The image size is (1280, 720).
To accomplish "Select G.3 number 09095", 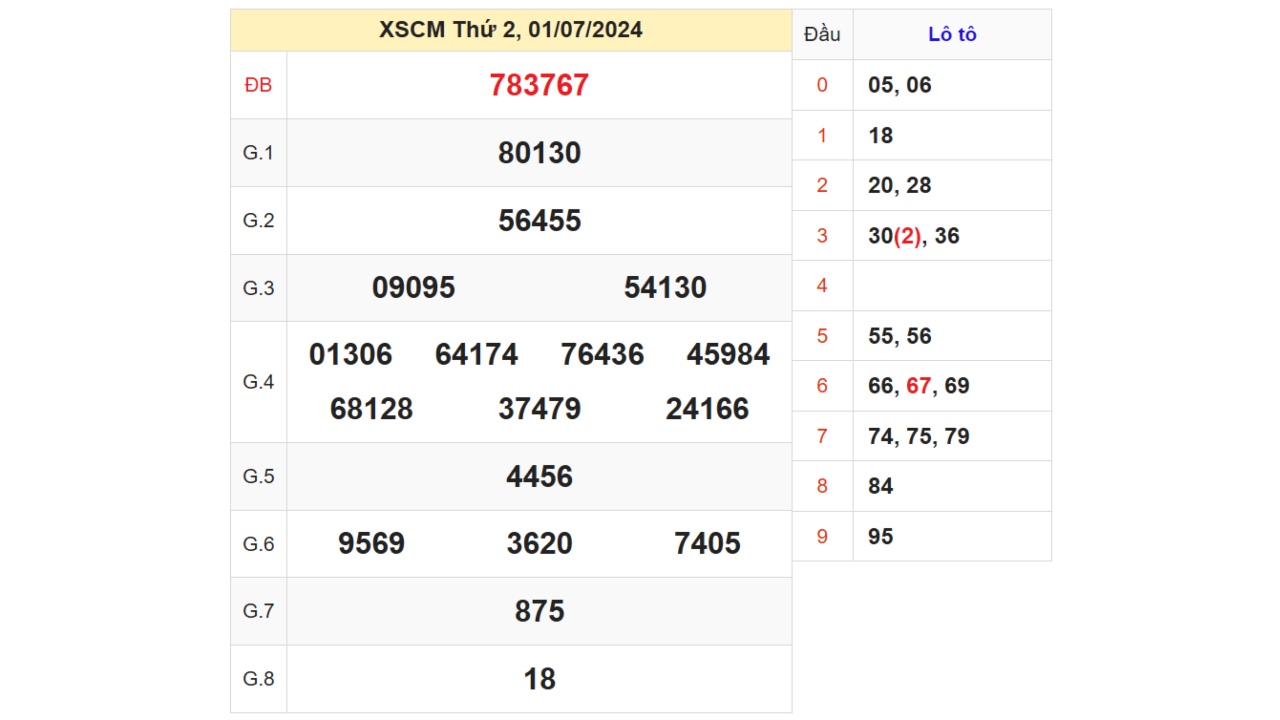I will [413, 288].
